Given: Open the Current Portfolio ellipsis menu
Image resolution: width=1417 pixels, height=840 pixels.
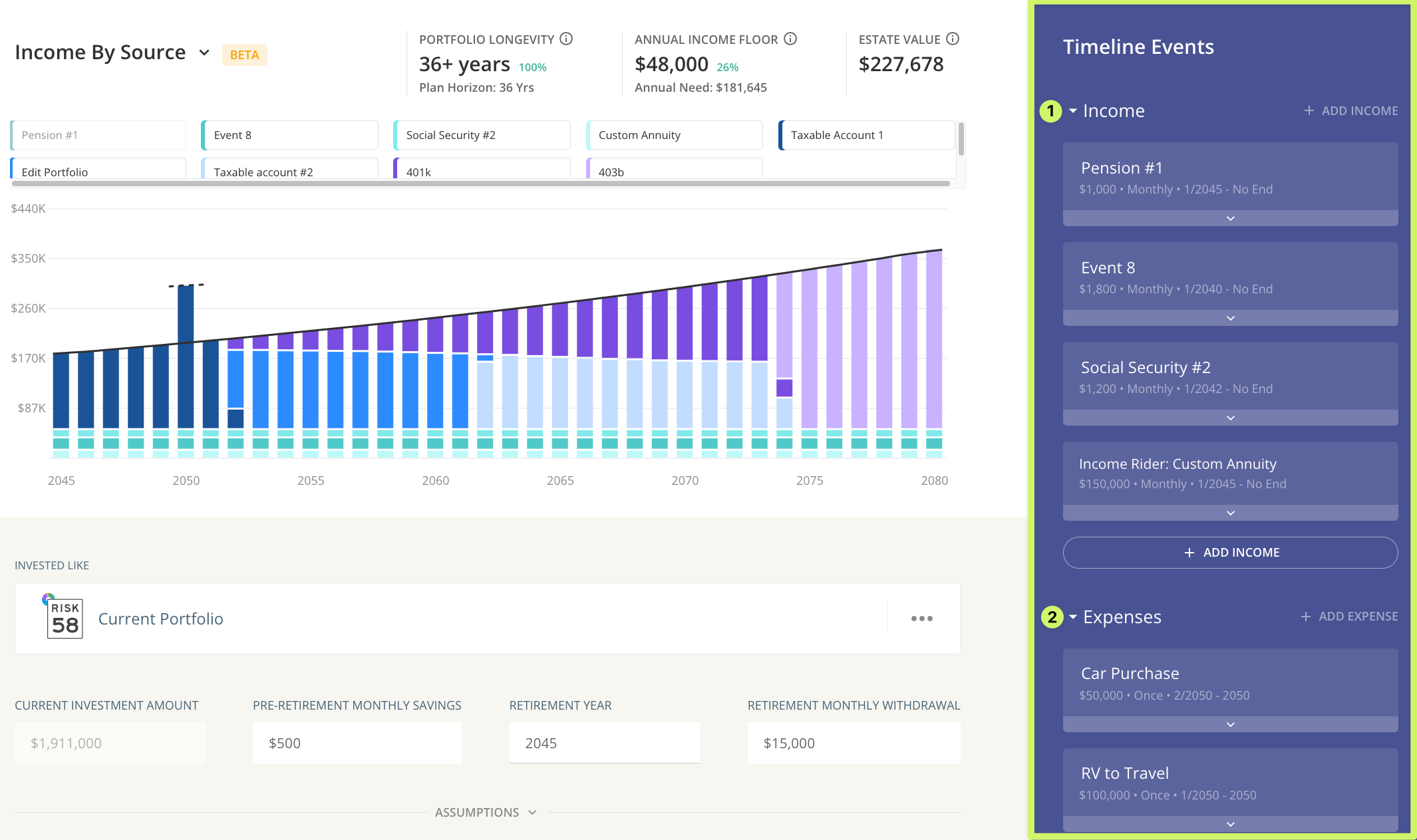Looking at the screenshot, I should tap(921, 619).
